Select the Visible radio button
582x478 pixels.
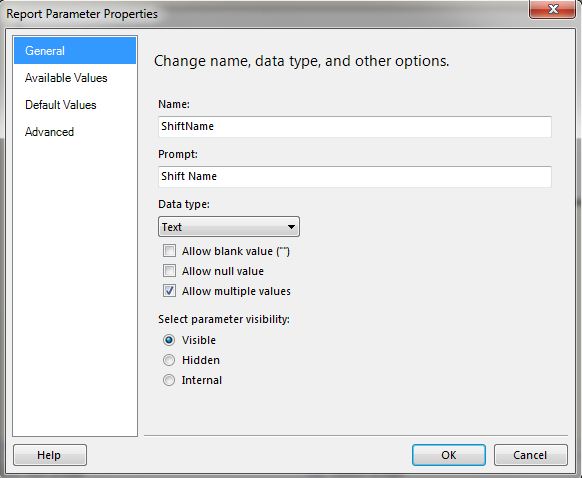[x=169, y=340]
